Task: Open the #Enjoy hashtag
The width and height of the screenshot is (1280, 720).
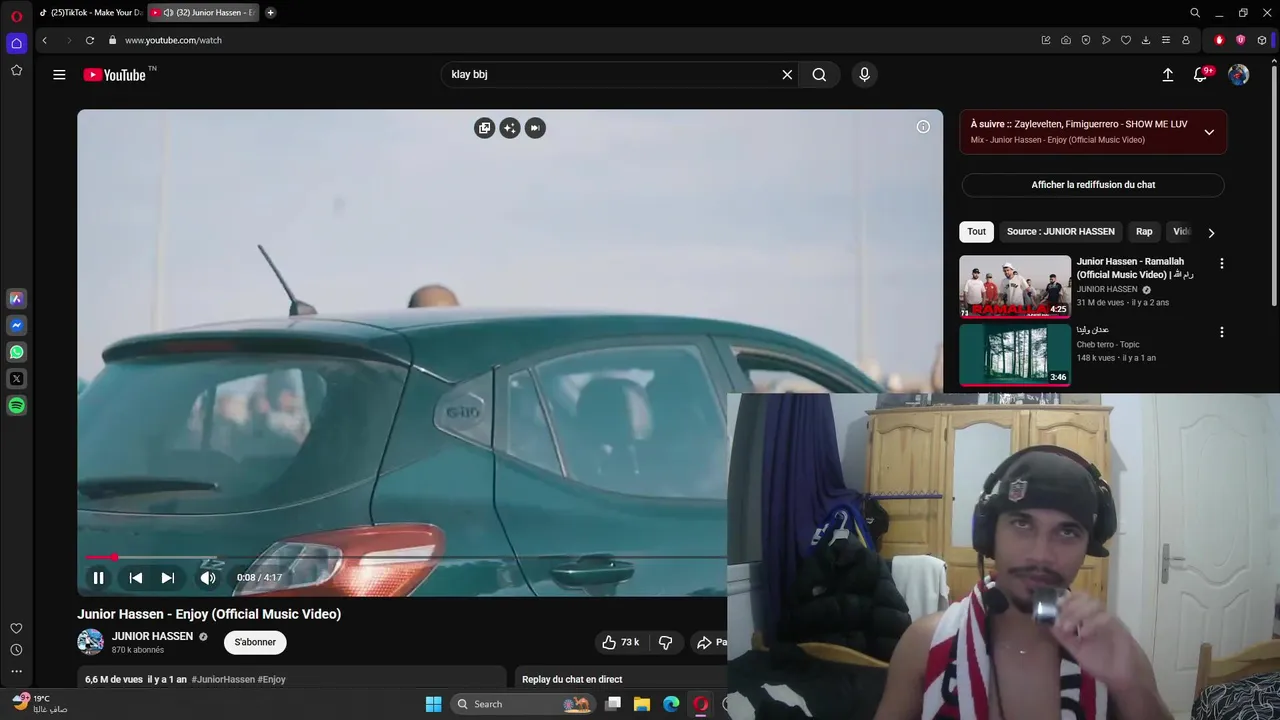Action: pyautogui.click(x=272, y=680)
